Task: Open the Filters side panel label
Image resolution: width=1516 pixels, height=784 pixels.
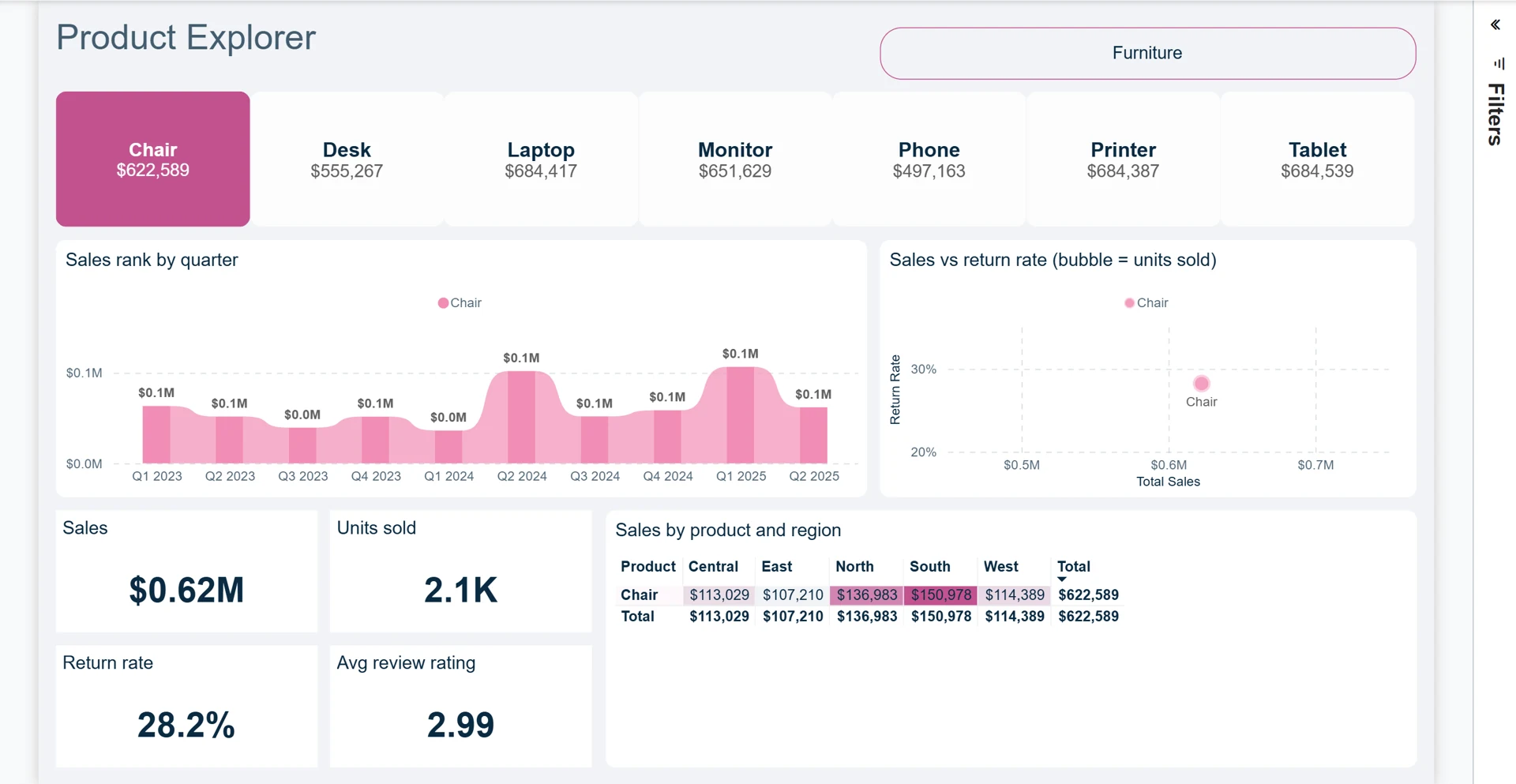Action: 1495,114
